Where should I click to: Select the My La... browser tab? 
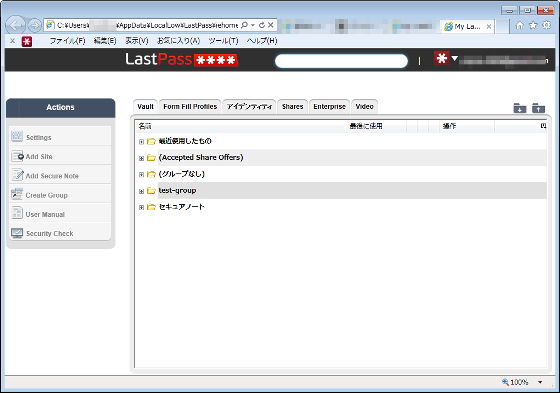468,26
